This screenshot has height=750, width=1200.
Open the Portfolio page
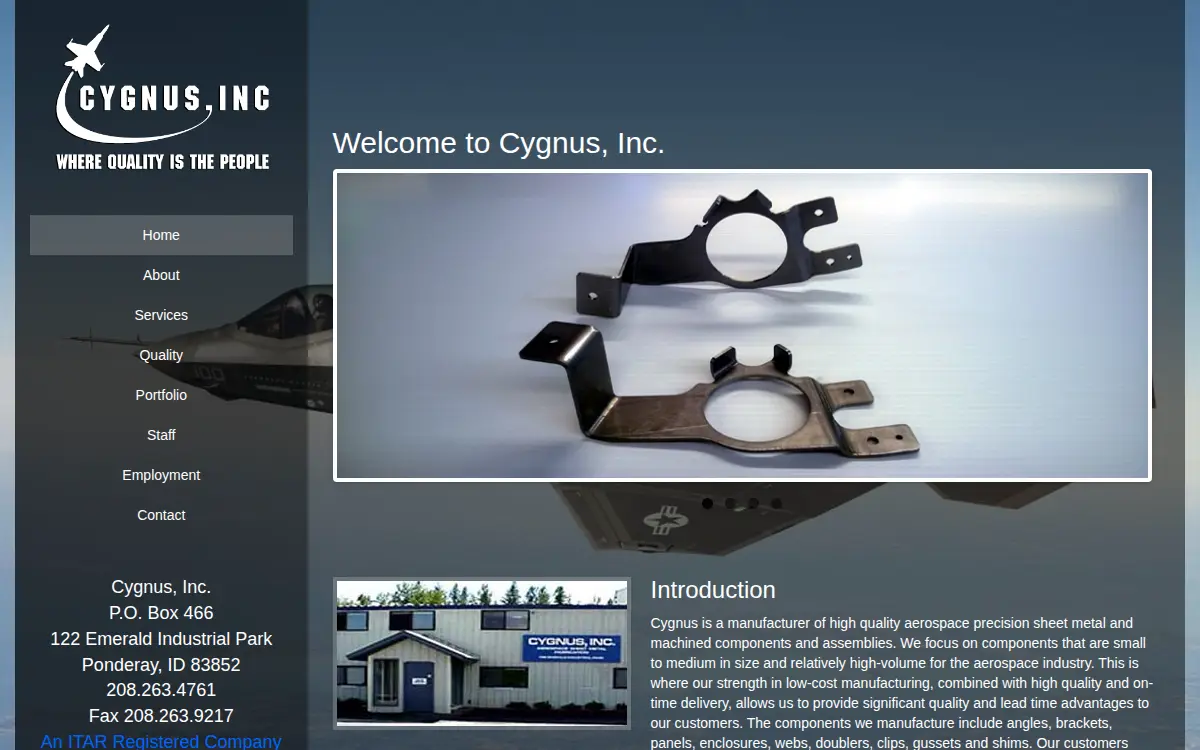[x=161, y=395]
